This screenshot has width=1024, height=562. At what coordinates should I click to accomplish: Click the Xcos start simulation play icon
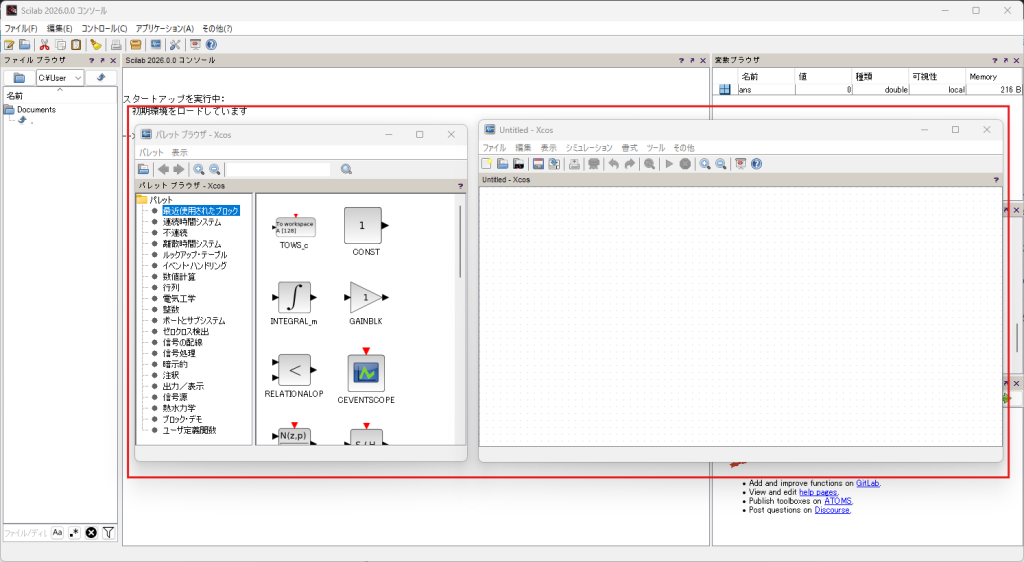(x=670, y=164)
